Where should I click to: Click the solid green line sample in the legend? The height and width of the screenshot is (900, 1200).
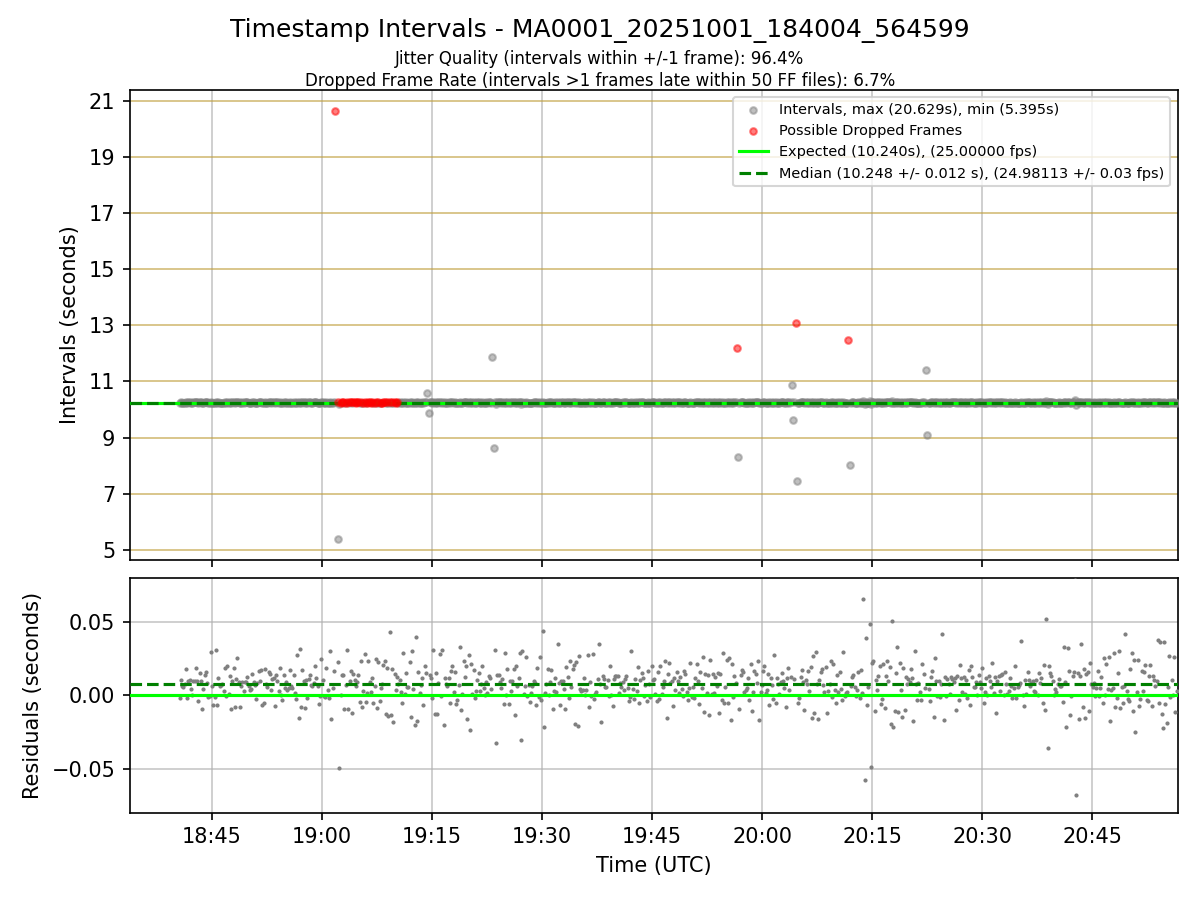[x=754, y=152]
